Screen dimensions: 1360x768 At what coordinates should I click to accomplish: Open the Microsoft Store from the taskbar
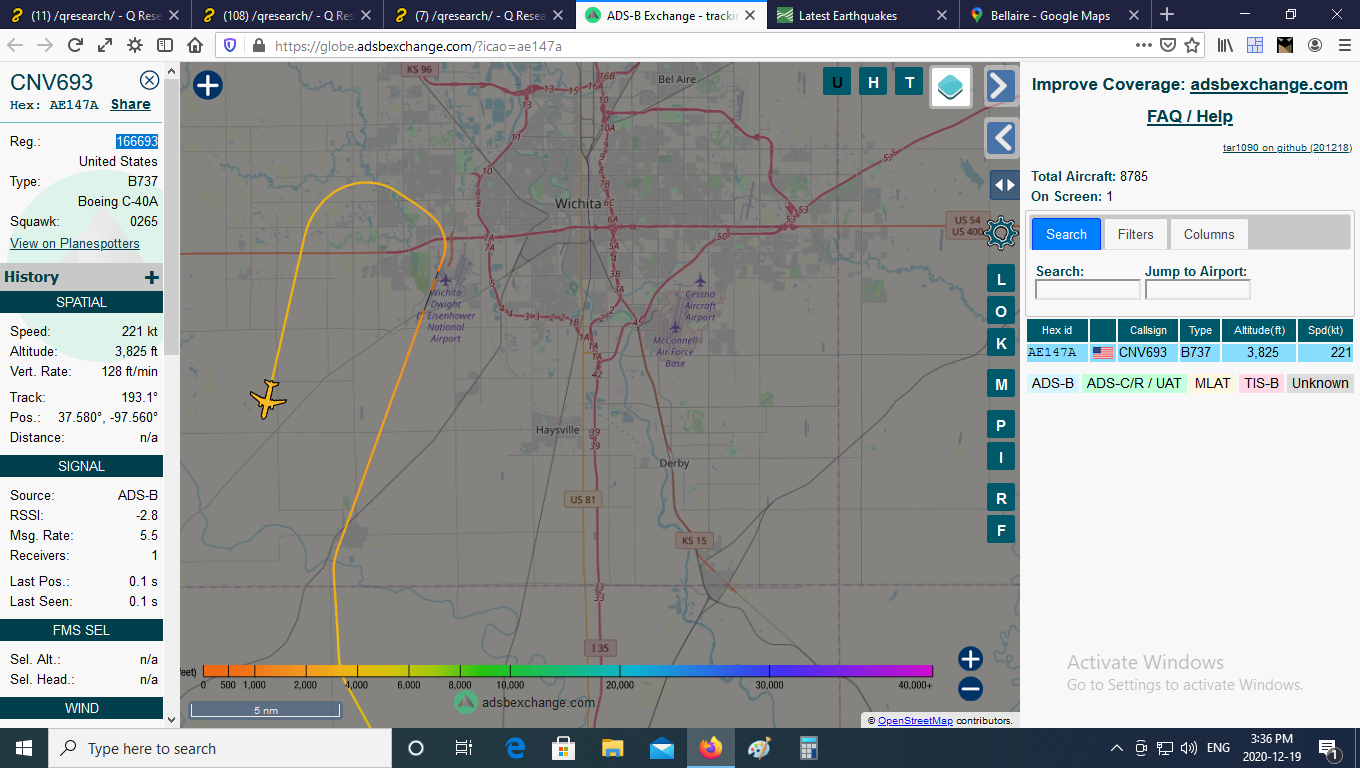tap(563, 748)
